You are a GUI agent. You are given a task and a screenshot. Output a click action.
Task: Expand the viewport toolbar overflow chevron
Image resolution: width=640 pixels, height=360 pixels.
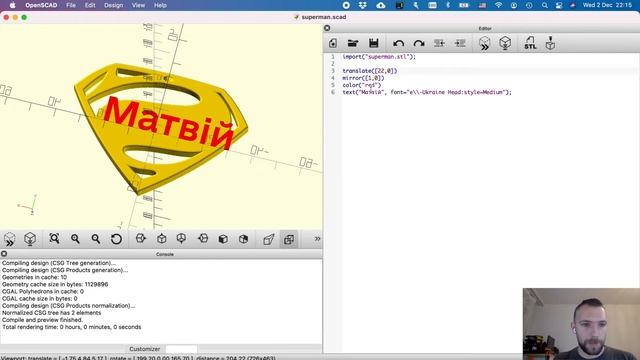point(317,239)
